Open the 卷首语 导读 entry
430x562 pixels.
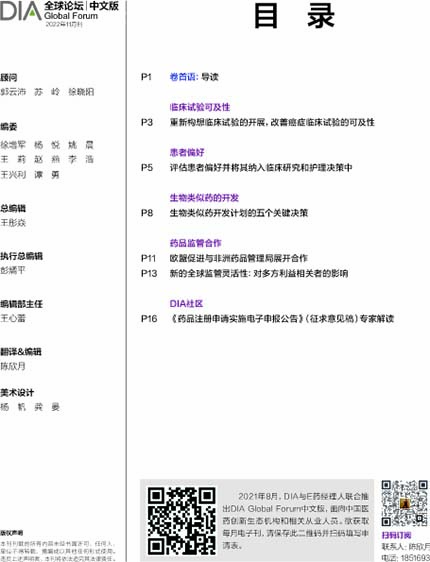[x=194, y=77]
